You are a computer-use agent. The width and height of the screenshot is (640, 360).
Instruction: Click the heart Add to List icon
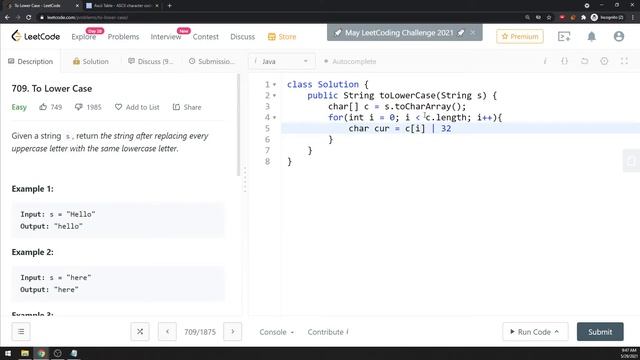[x=118, y=107]
